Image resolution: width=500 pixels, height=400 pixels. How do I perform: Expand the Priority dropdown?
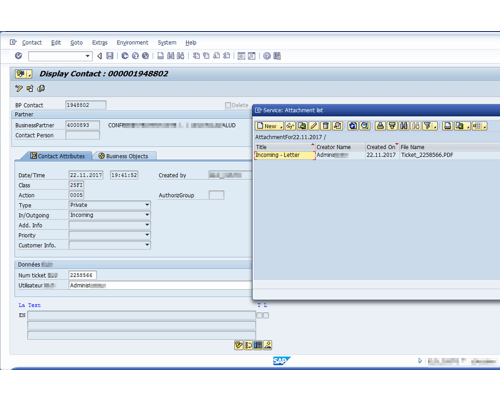click(x=147, y=235)
